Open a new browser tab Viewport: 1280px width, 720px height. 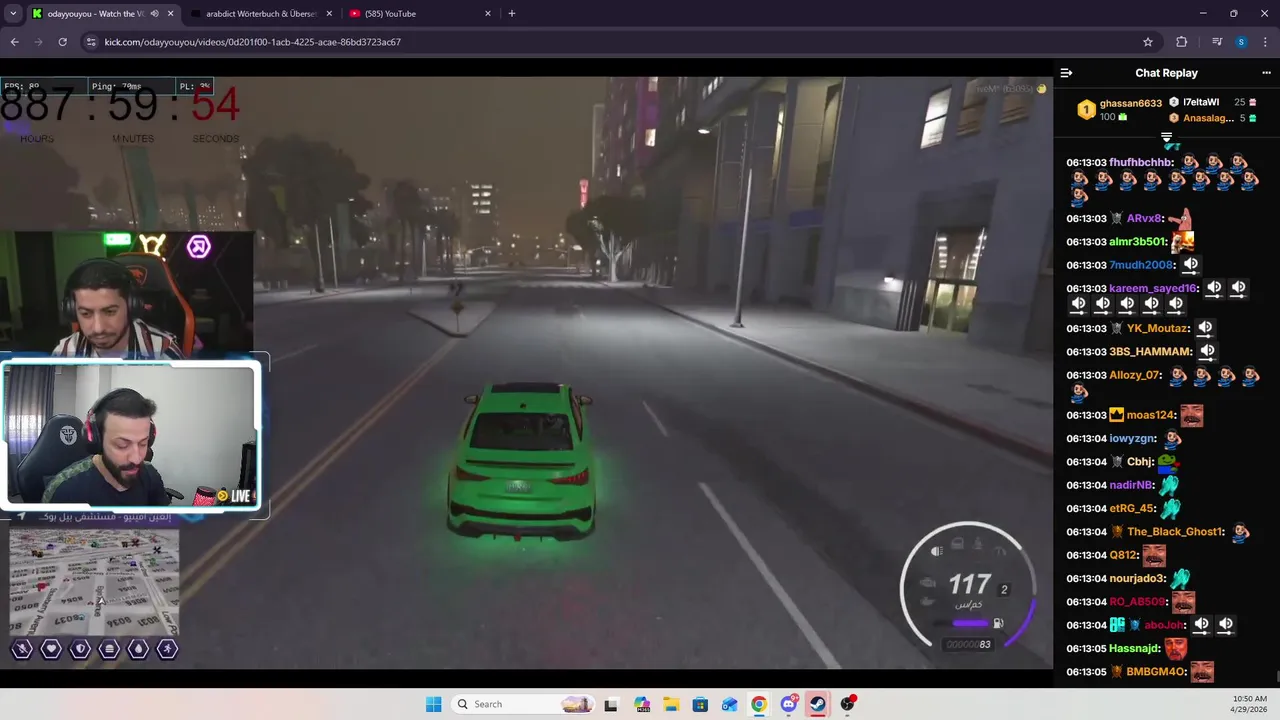tap(512, 14)
